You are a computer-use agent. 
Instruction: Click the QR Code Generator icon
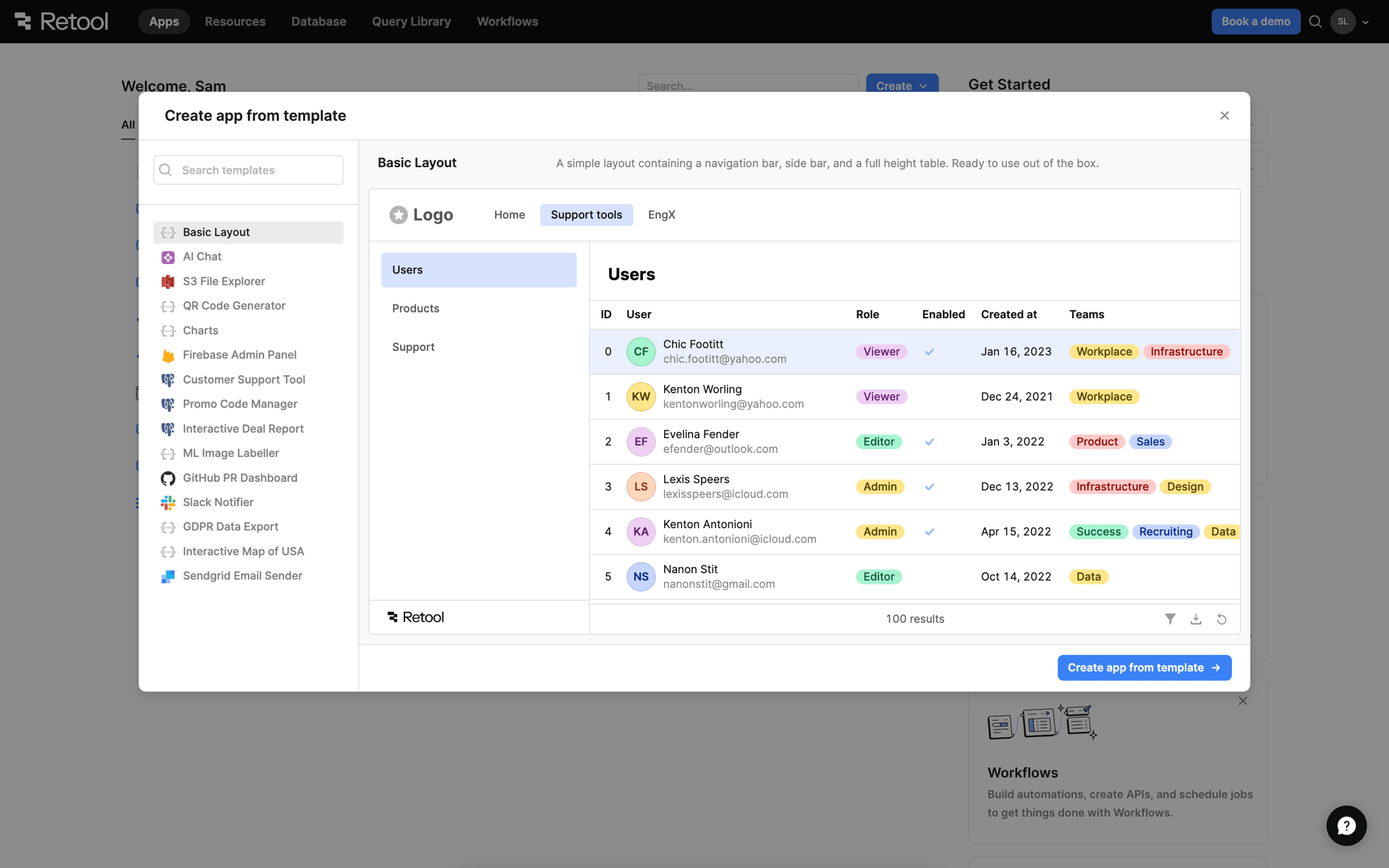168,306
